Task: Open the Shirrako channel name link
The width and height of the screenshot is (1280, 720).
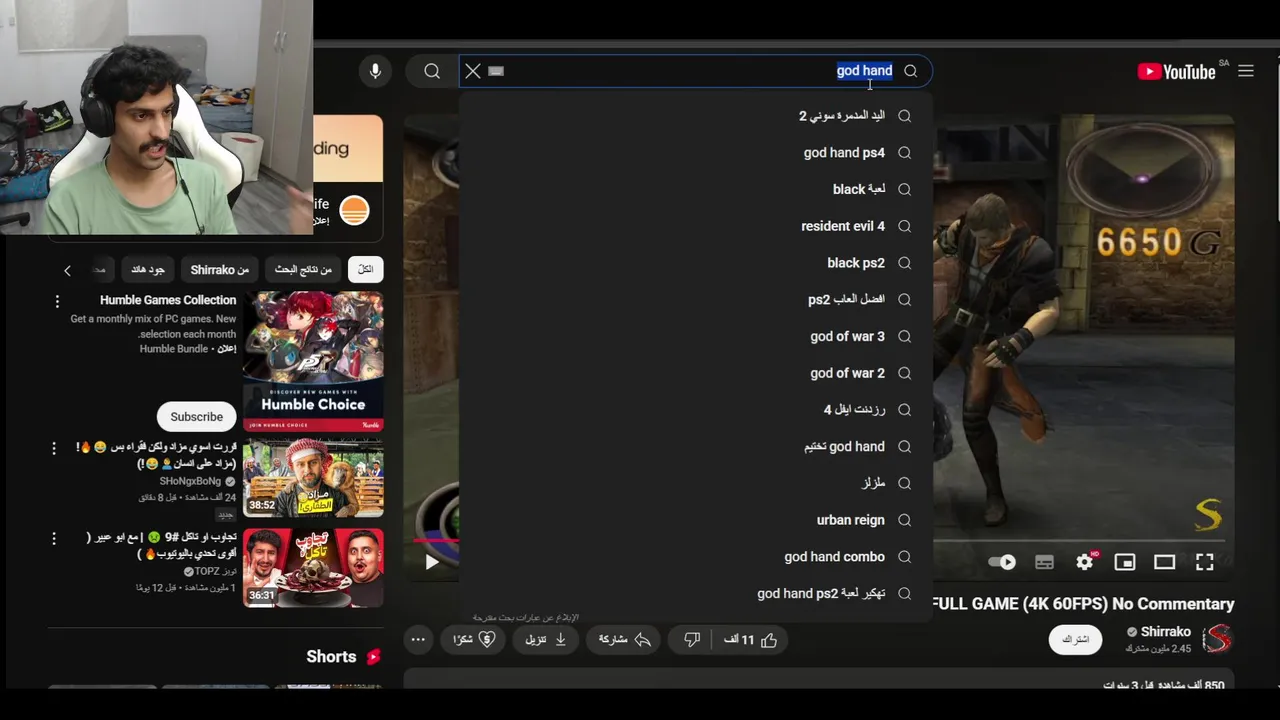Action: pos(1166,632)
